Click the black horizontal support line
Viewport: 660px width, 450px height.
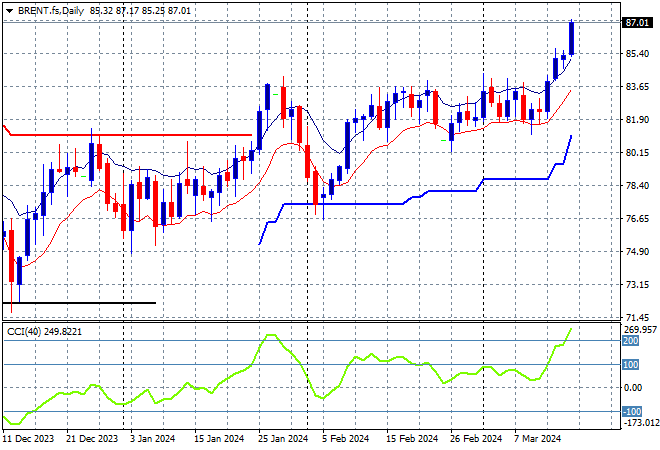click(80, 302)
